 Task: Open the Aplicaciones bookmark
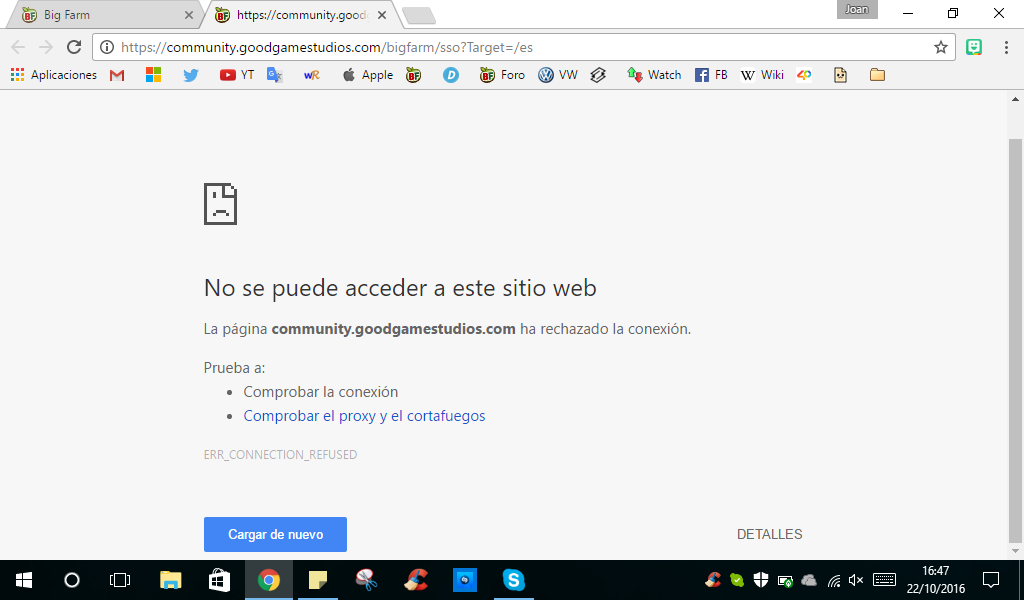[54, 75]
